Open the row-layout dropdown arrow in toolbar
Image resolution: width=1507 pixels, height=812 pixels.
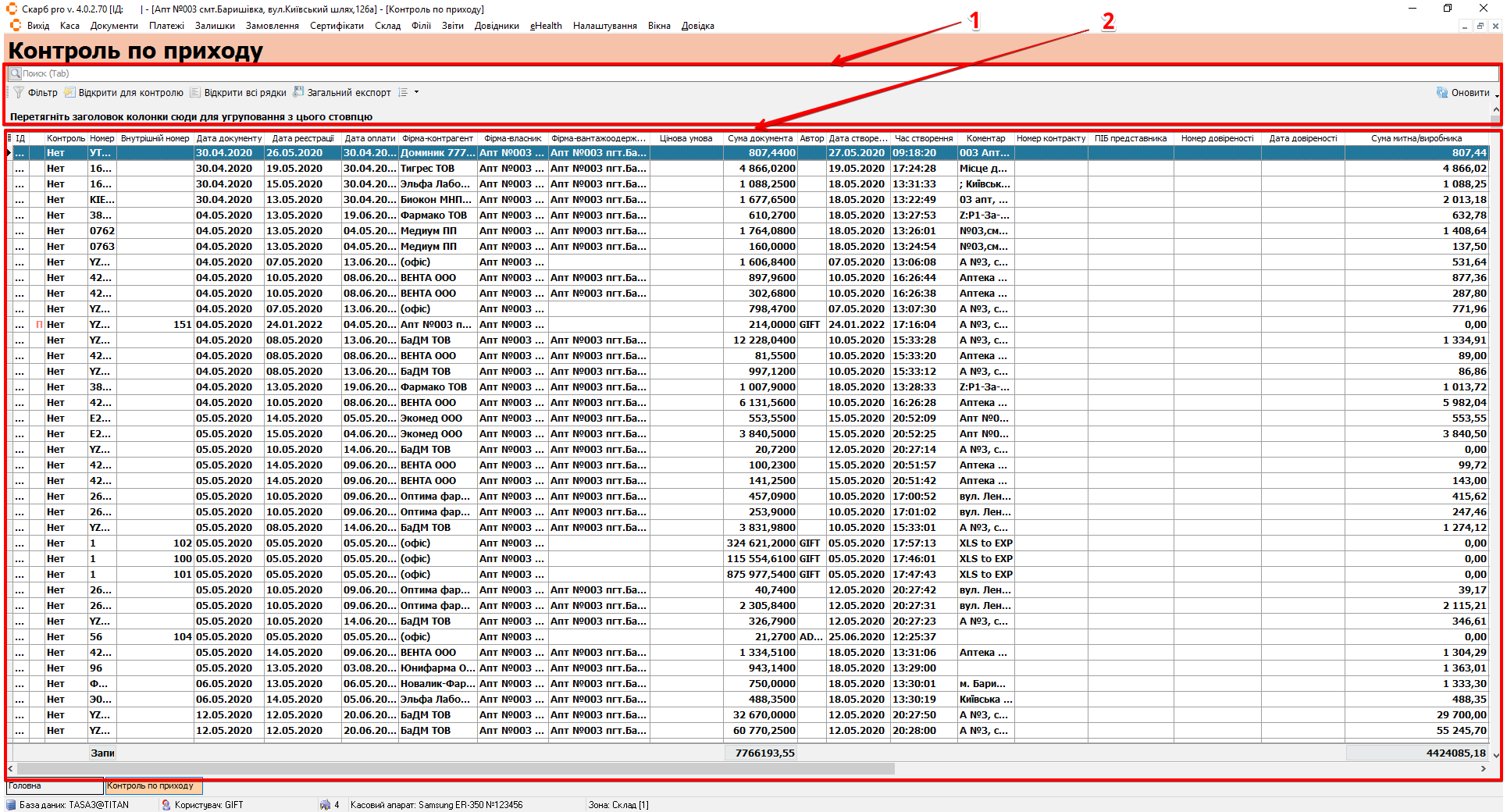[416, 92]
